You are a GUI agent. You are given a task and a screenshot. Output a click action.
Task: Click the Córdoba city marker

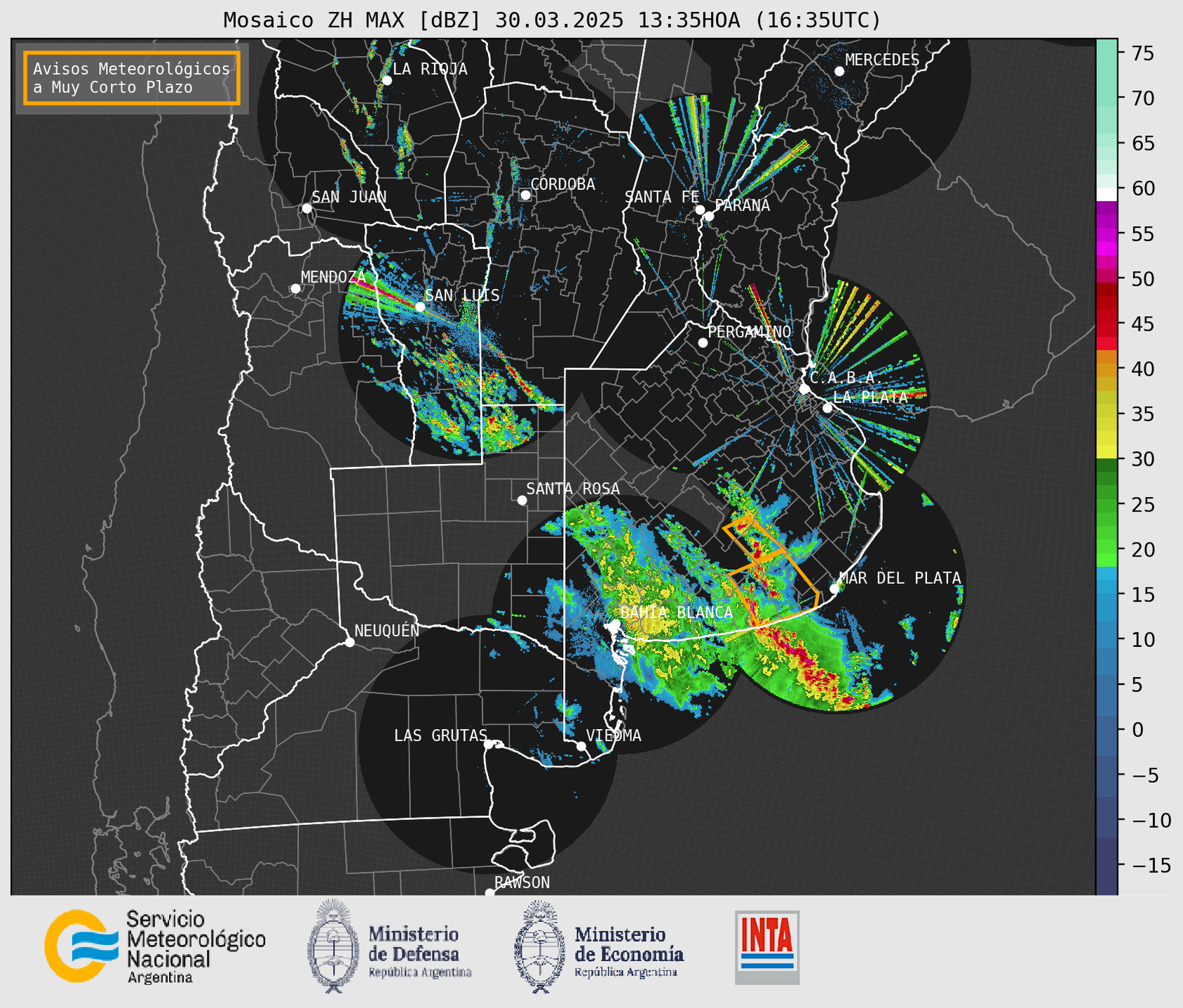(x=525, y=195)
